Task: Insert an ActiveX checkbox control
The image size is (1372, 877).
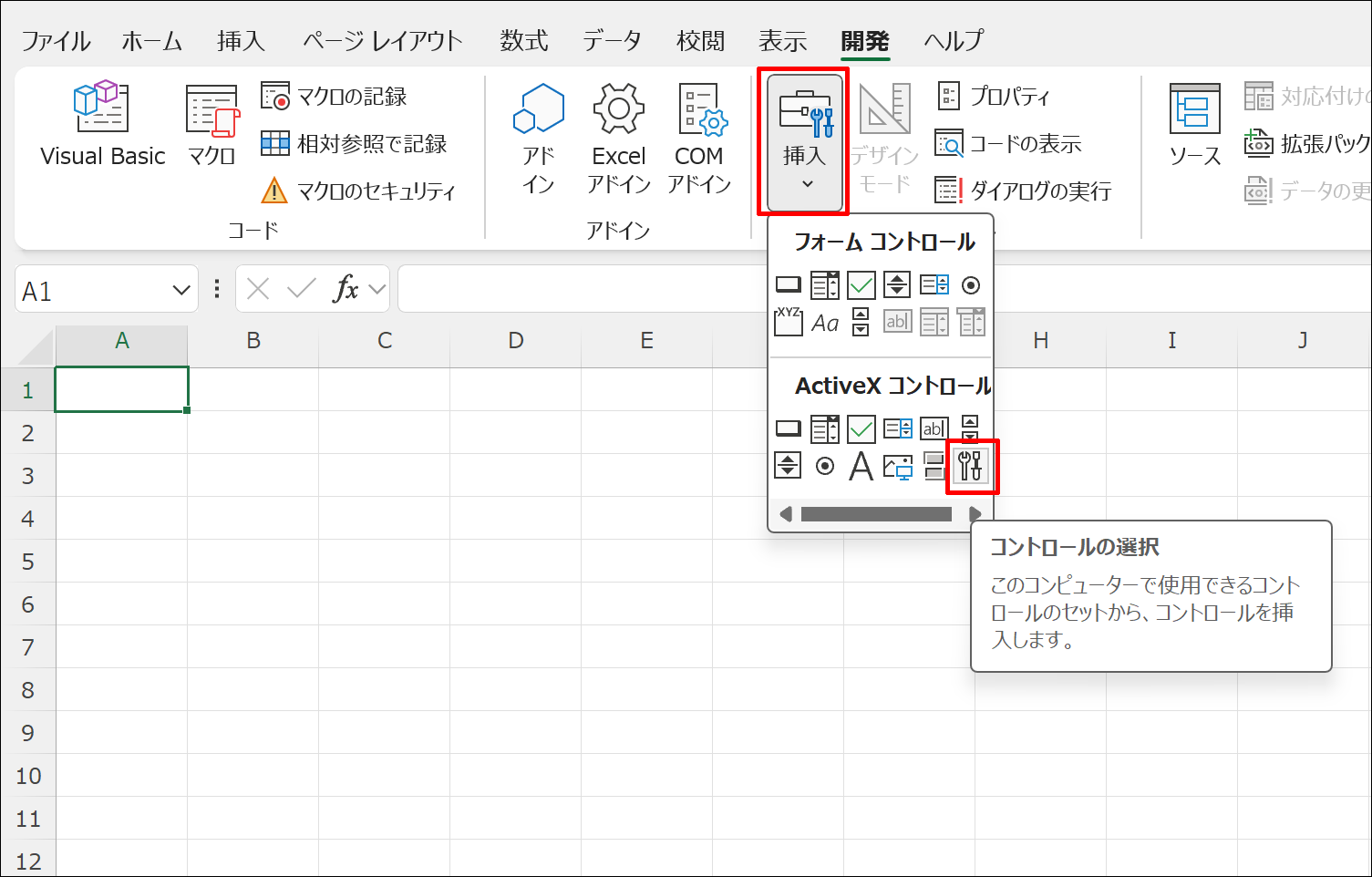Action: coord(861,428)
